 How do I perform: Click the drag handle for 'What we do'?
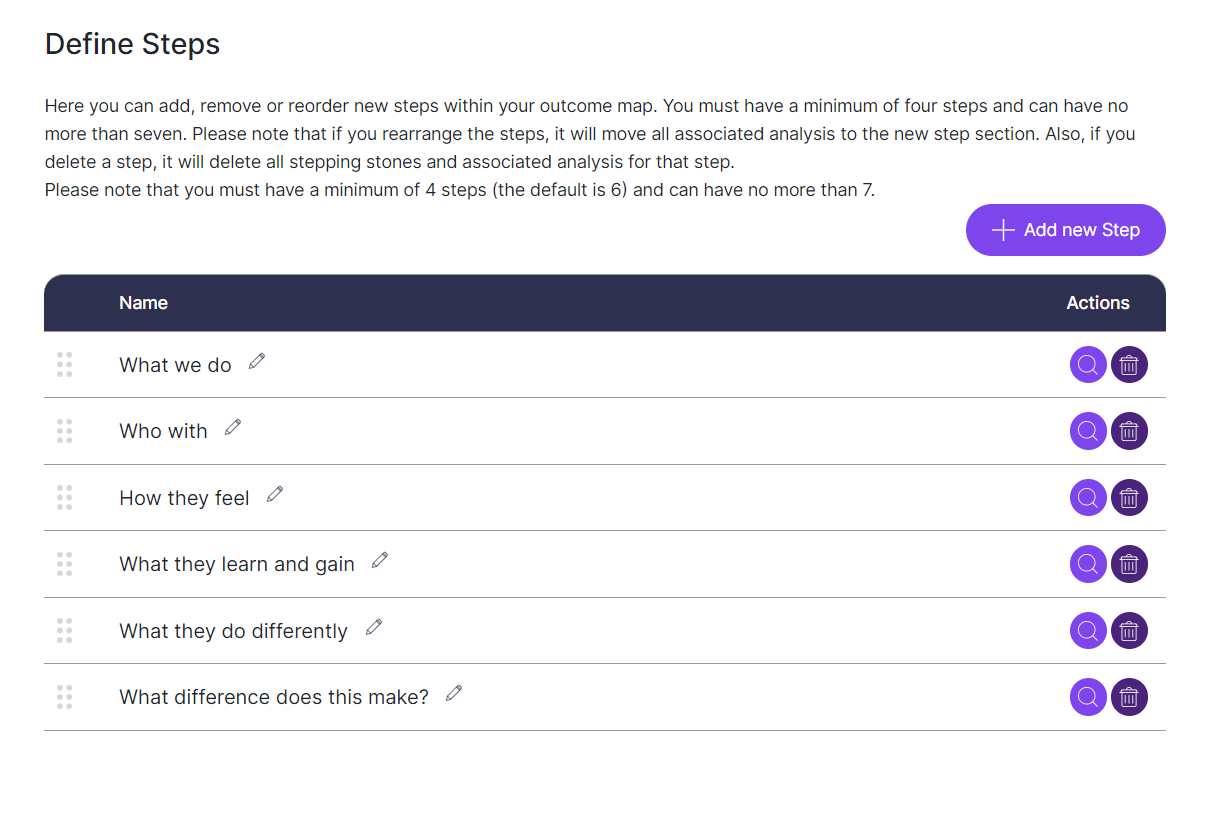pyautogui.click(x=65, y=365)
